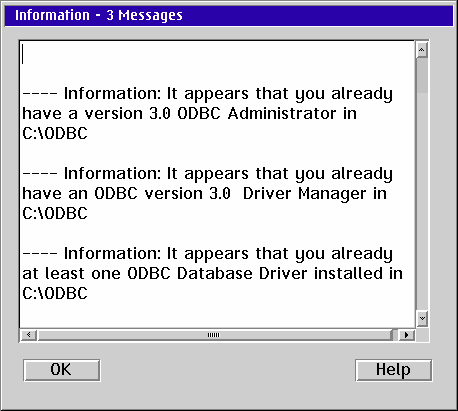
Task: Open Help for this information dialog
Action: click(x=394, y=370)
